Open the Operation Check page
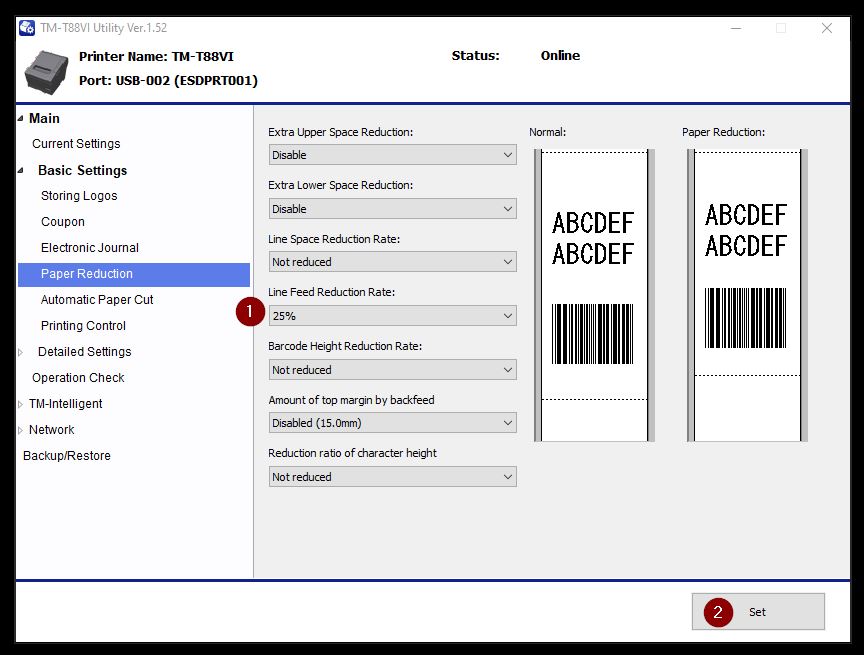864x655 pixels. (78, 378)
